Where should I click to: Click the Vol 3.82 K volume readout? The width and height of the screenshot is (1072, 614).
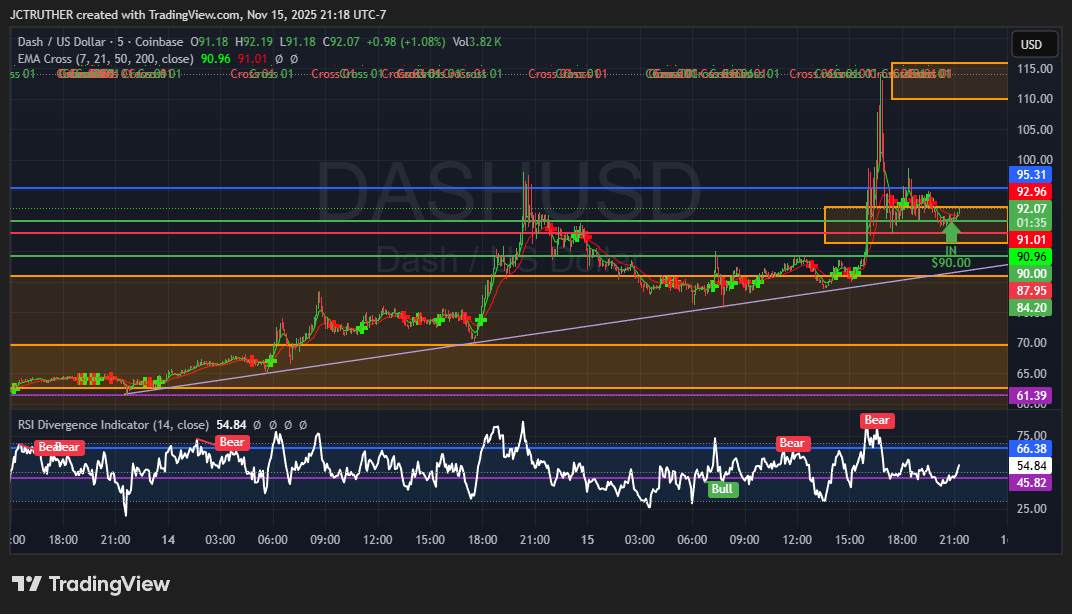point(477,42)
